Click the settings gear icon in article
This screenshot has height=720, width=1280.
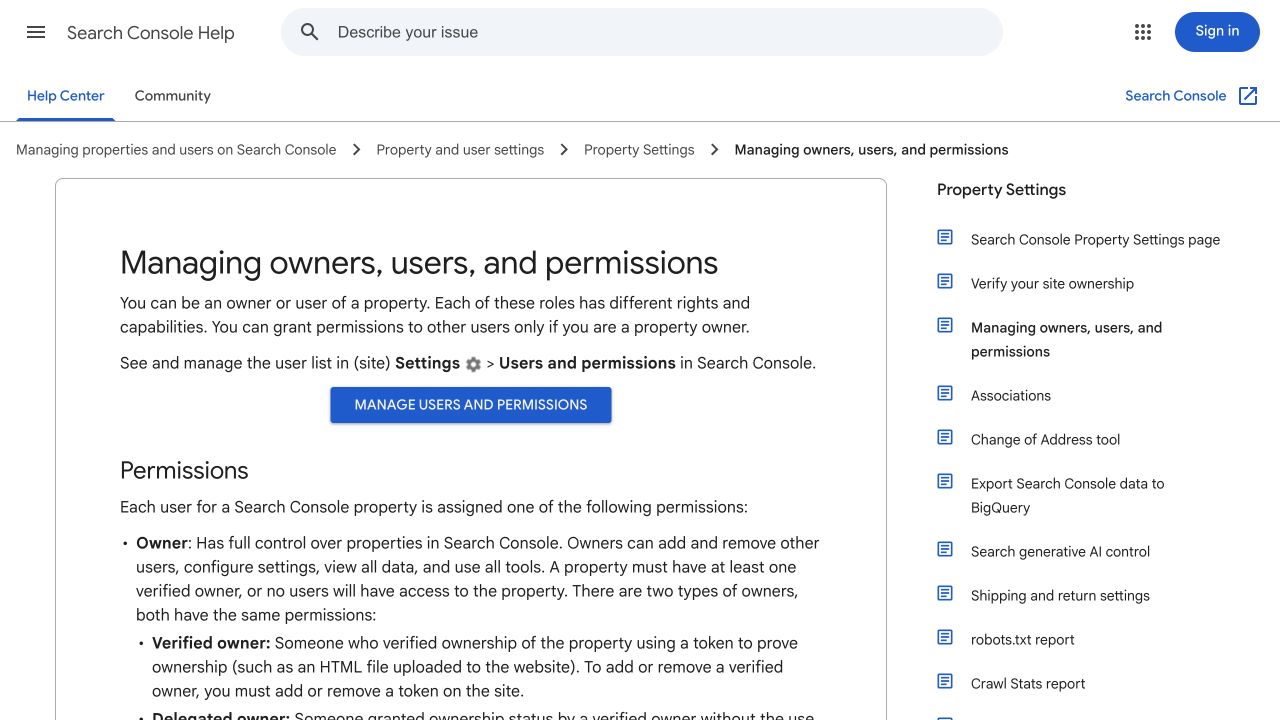tap(473, 364)
